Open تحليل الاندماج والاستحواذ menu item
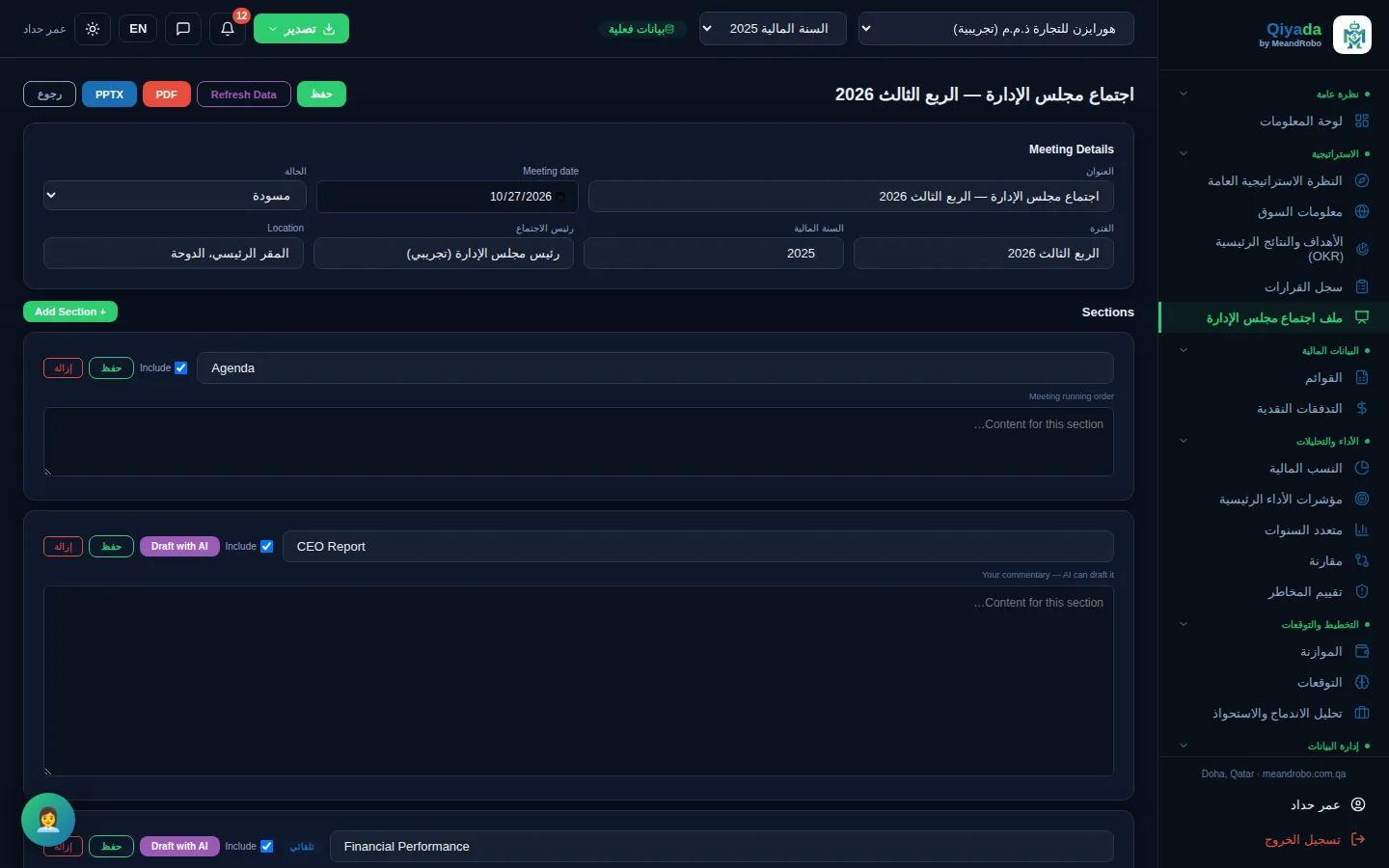Image resolution: width=1389 pixels, height=868 pixels. tap(1273, 713)
